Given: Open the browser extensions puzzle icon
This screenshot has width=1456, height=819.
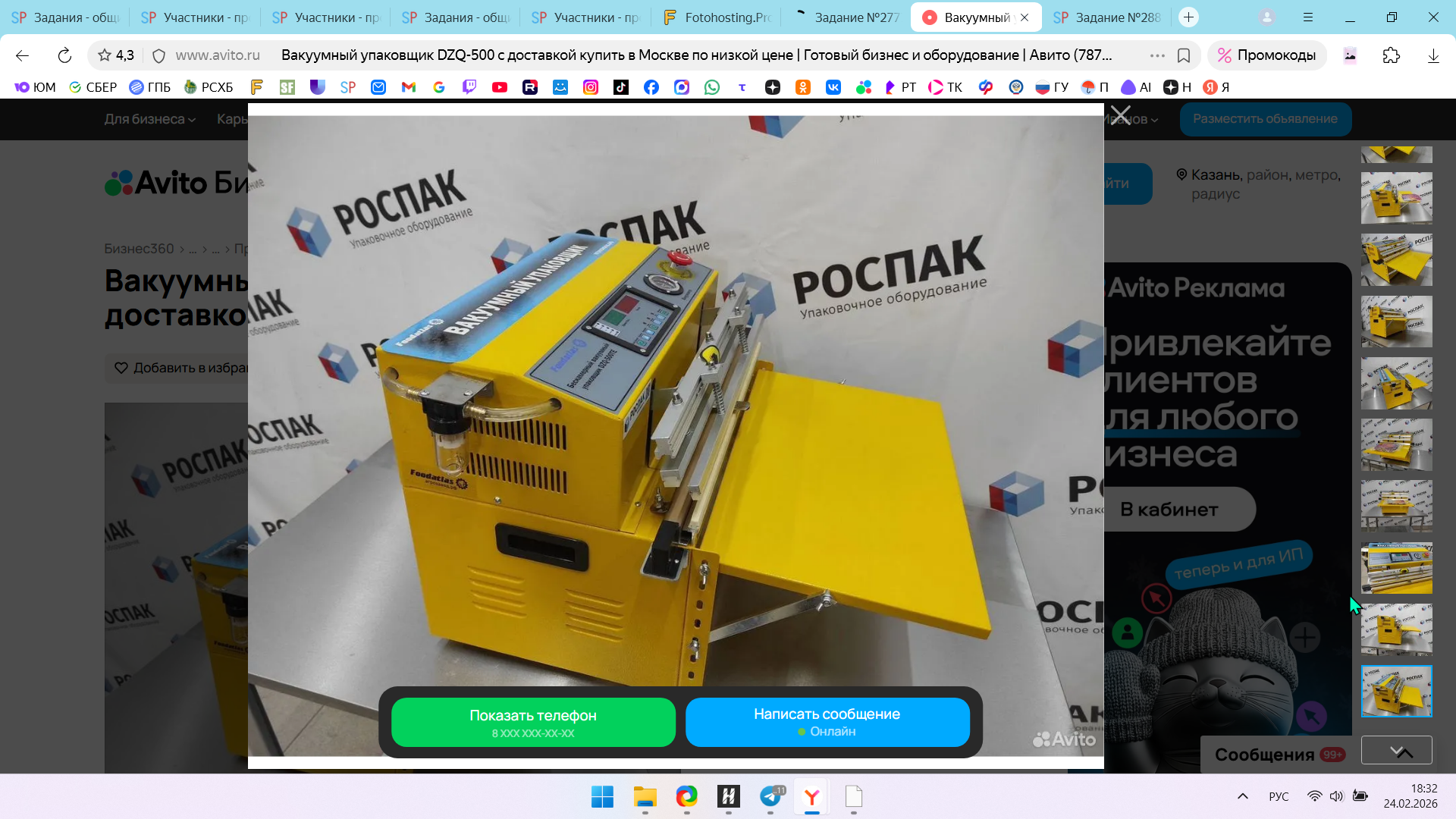Looking at the screenshot, I should [1391, 55].
